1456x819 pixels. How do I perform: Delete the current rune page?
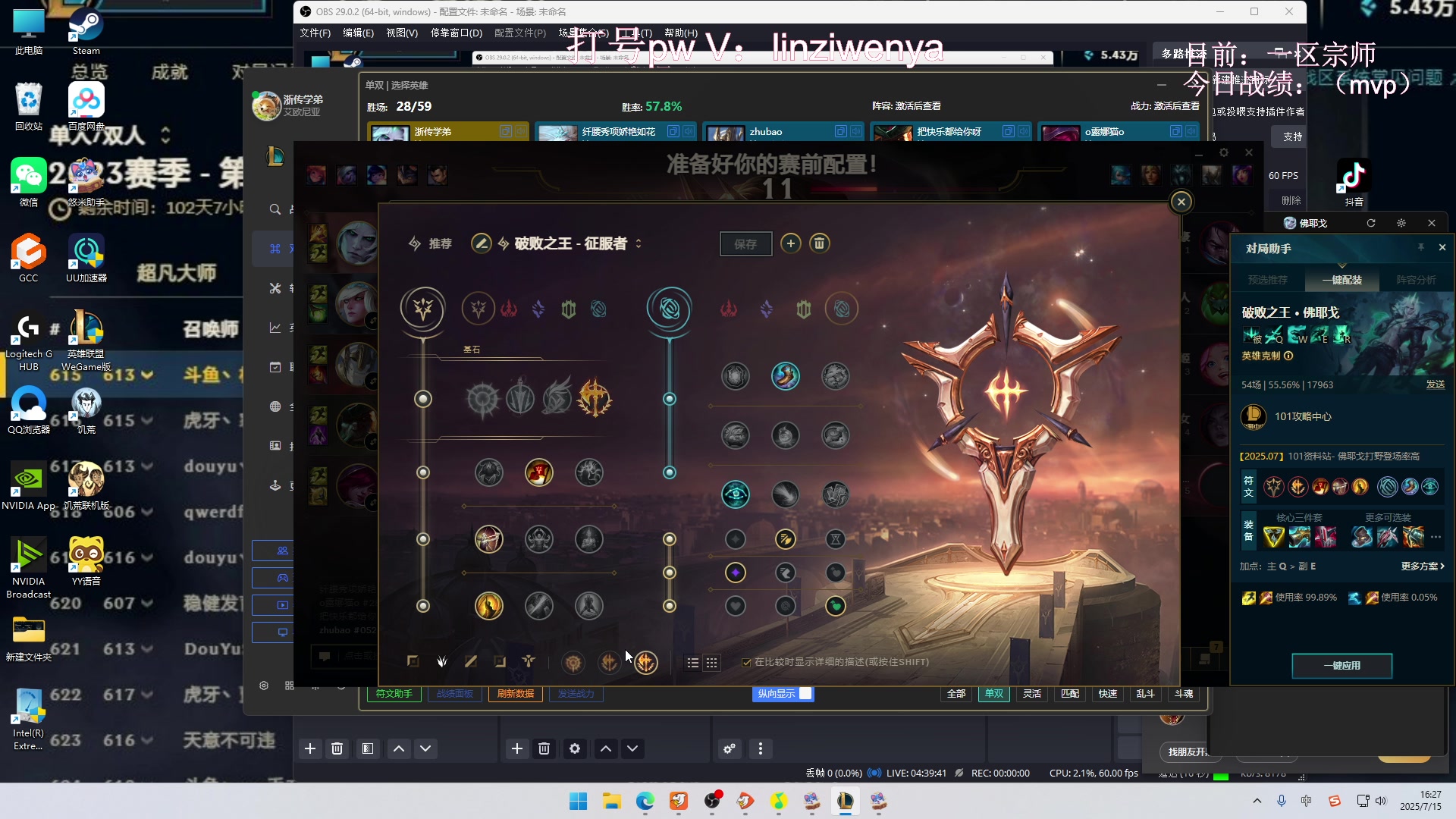point(819,243)
